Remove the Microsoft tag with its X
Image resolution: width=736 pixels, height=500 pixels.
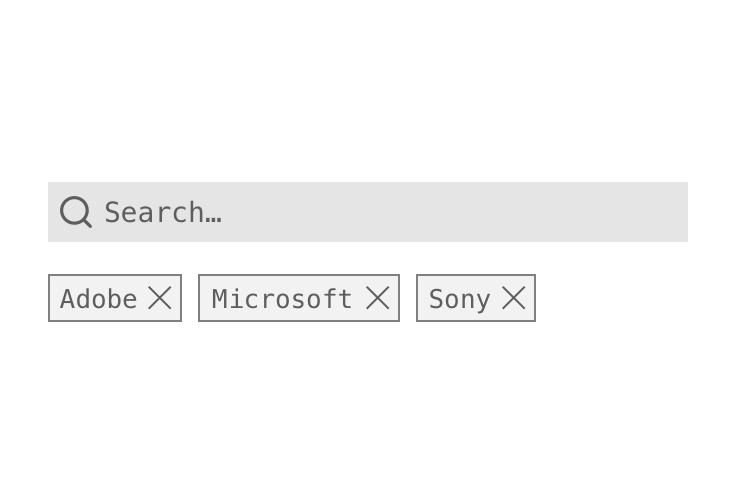pos(377,298)
